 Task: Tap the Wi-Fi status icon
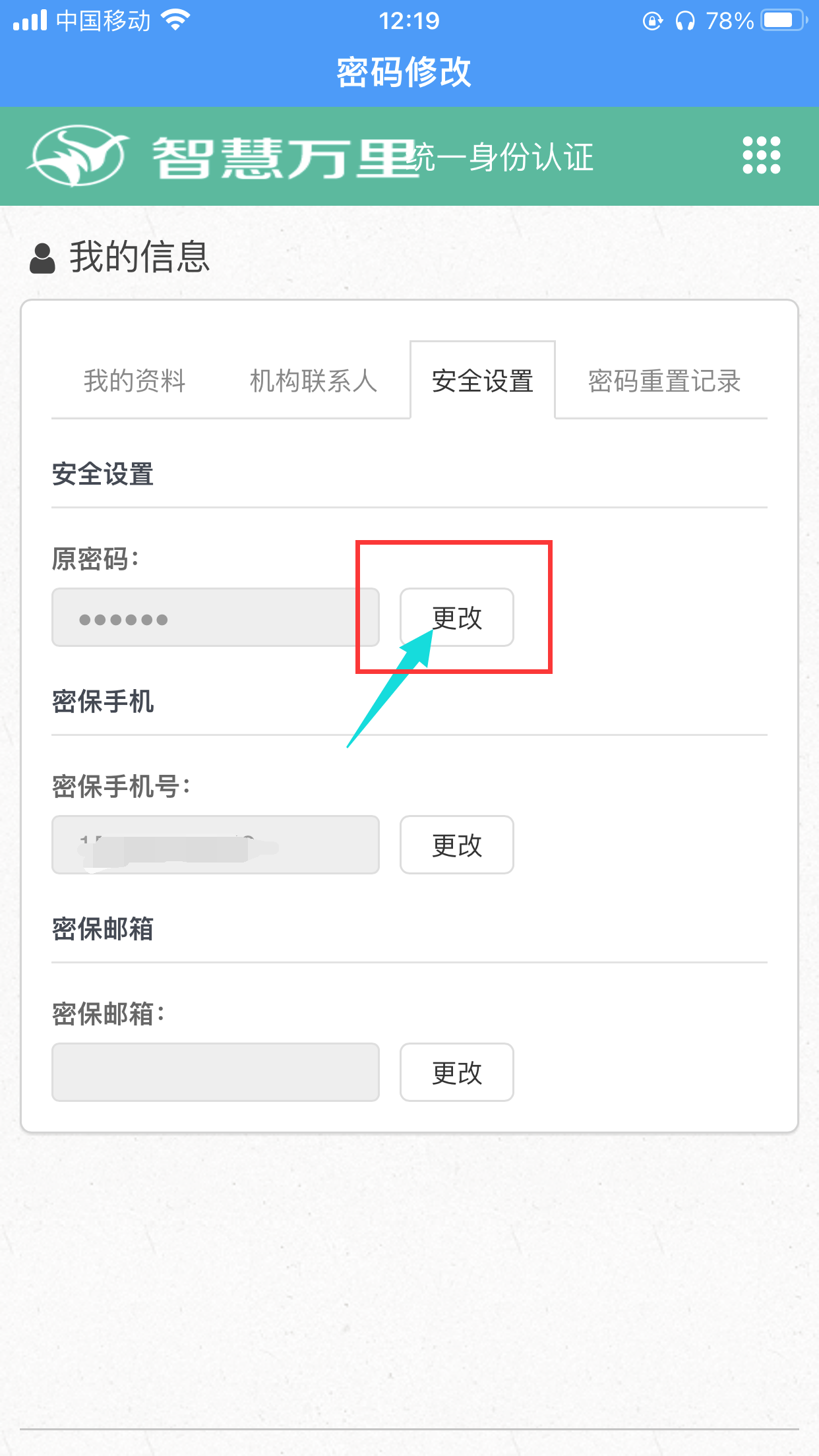tap(175, 20)
